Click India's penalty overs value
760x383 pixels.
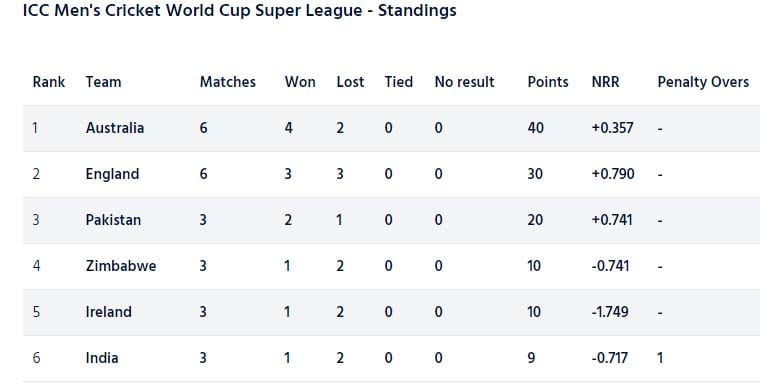click(660, 358)
